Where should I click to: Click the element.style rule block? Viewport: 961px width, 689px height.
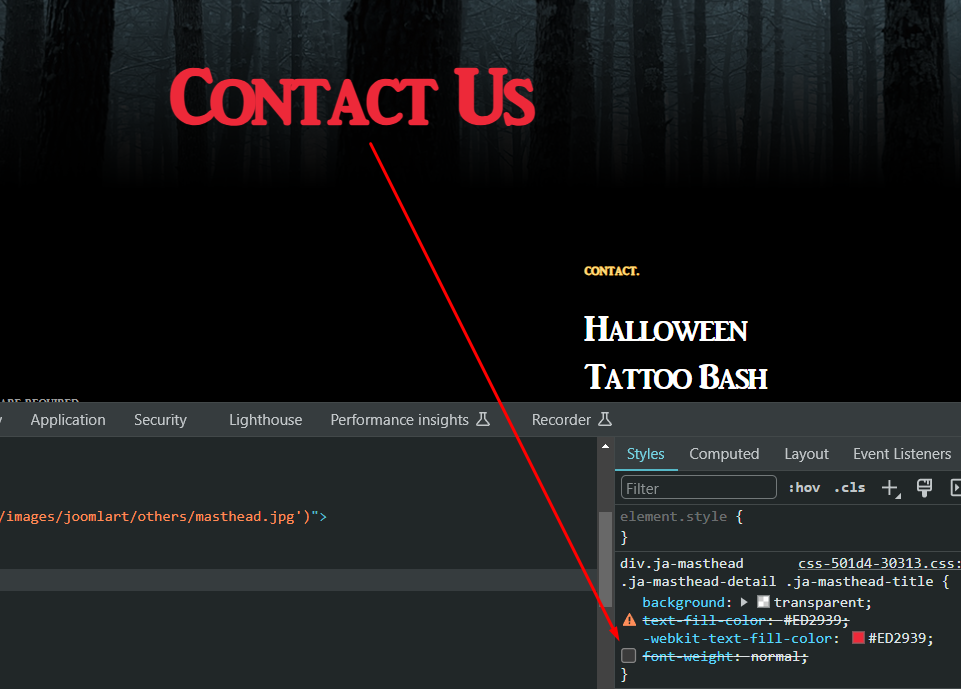coord(788,527)
